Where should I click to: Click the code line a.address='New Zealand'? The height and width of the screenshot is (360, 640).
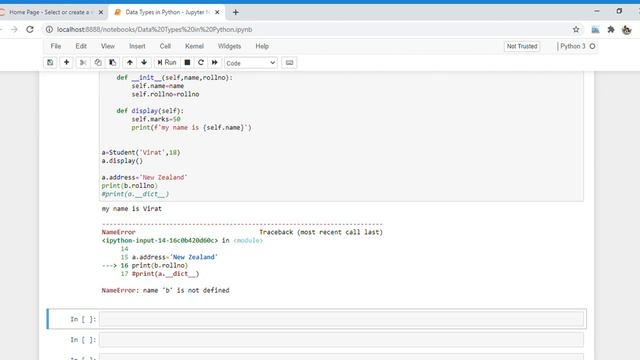(144, 177)
